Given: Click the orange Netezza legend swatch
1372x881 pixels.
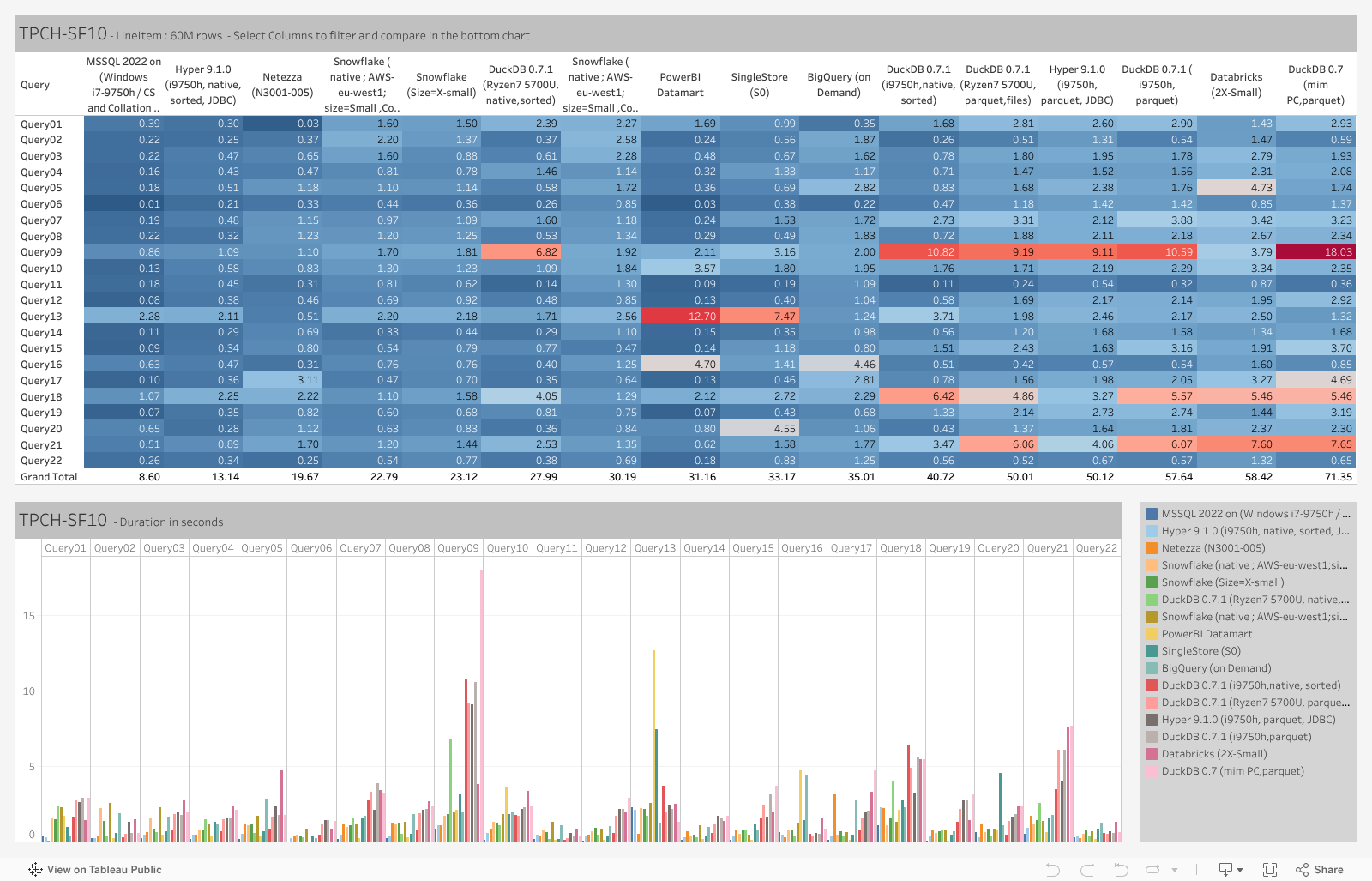Looking at the screenshot, I should pos(1152,548).
